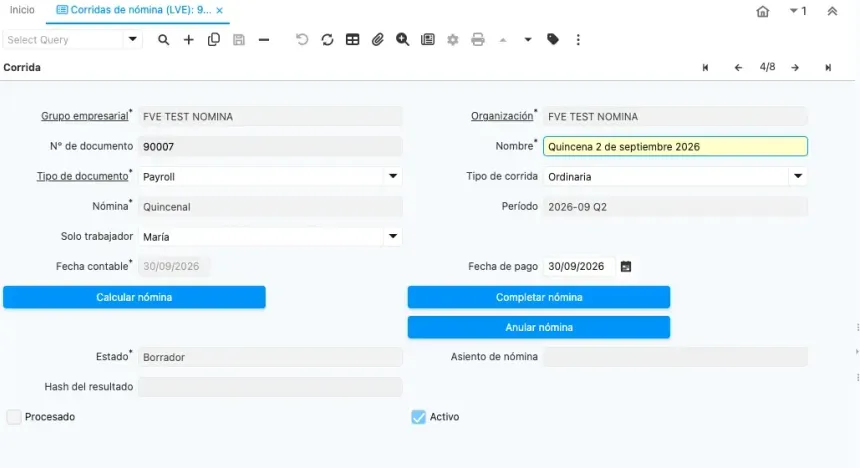Click the Nómina field Quincenal
The height and width of the screenshot is (468, 860).
point(270,207)
